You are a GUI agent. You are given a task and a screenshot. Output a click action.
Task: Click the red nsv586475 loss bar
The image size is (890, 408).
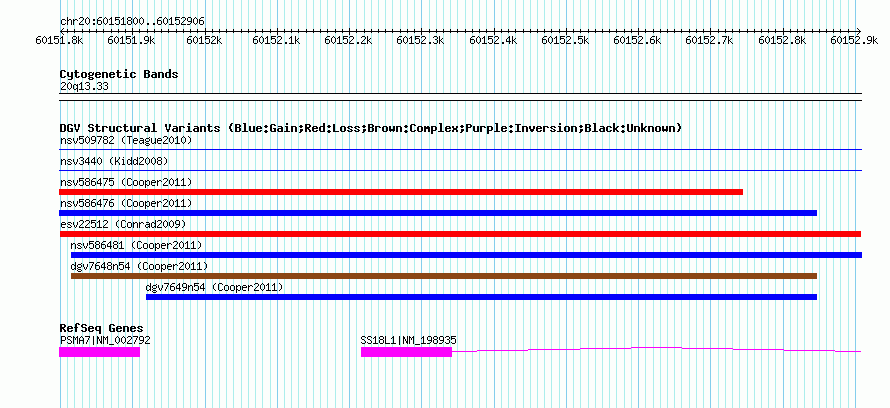(401, 192)
